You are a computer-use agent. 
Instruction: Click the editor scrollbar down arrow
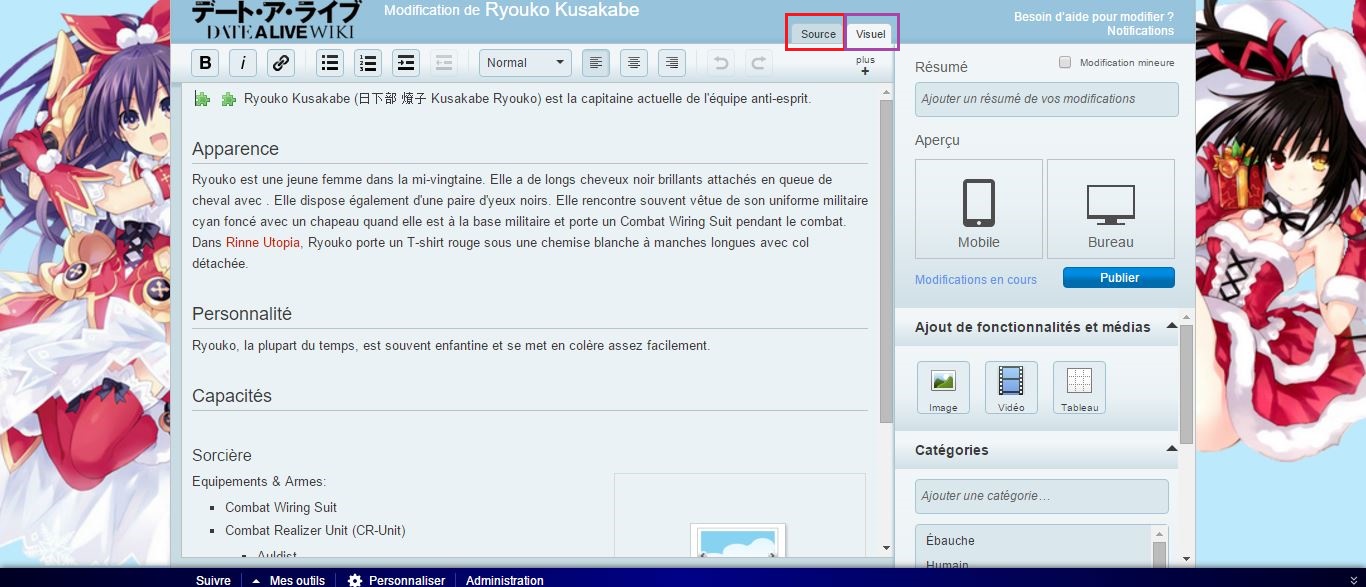(x=886, y=548)
